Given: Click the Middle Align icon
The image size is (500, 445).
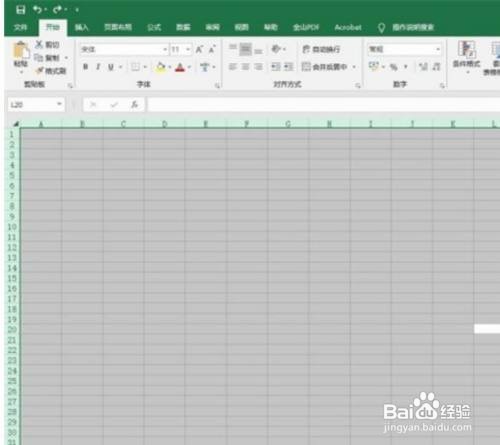Looking at the screenshot, I should coord(245,49).
